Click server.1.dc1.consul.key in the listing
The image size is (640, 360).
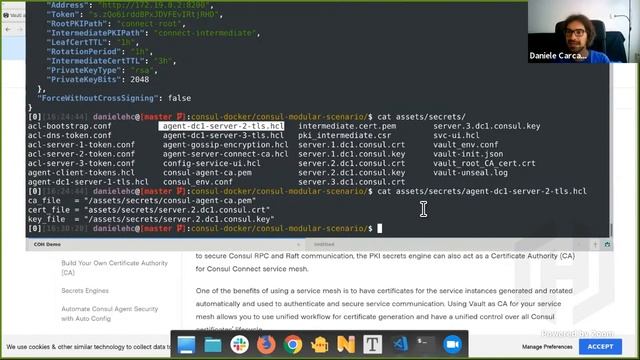tap(351, 154)
